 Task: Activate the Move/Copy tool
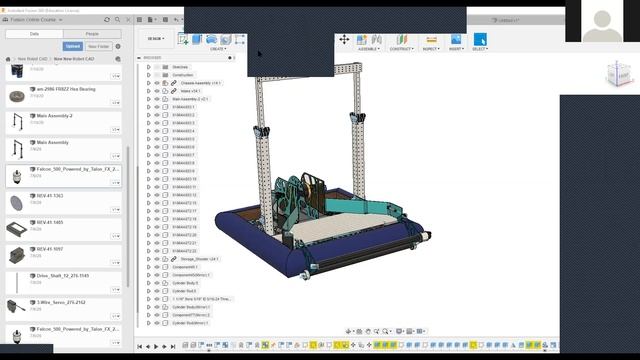(x=344, y=40)
